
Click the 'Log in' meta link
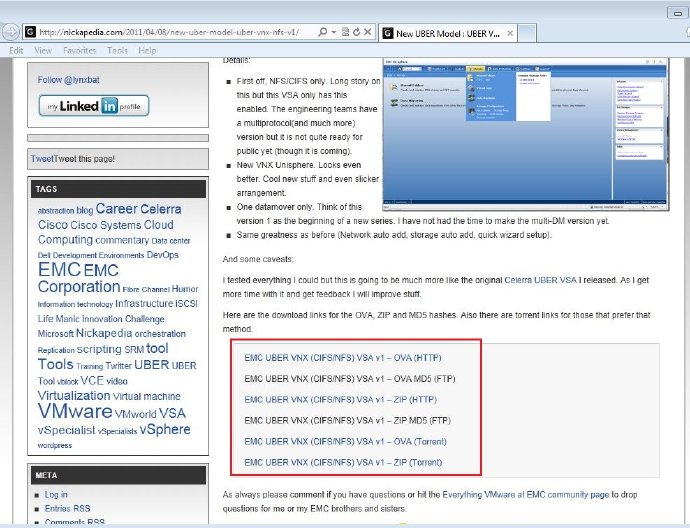[56, 495]
